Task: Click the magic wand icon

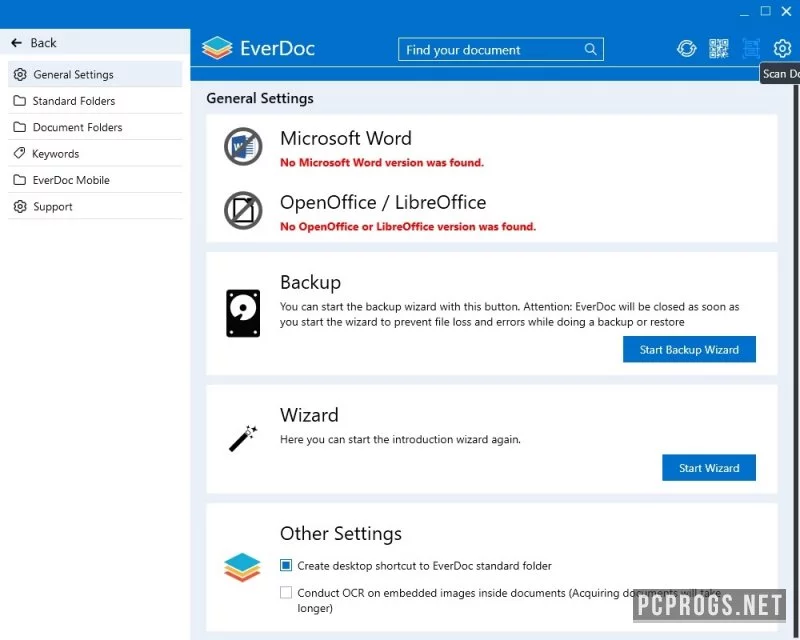Action: (x=243, y=438)
